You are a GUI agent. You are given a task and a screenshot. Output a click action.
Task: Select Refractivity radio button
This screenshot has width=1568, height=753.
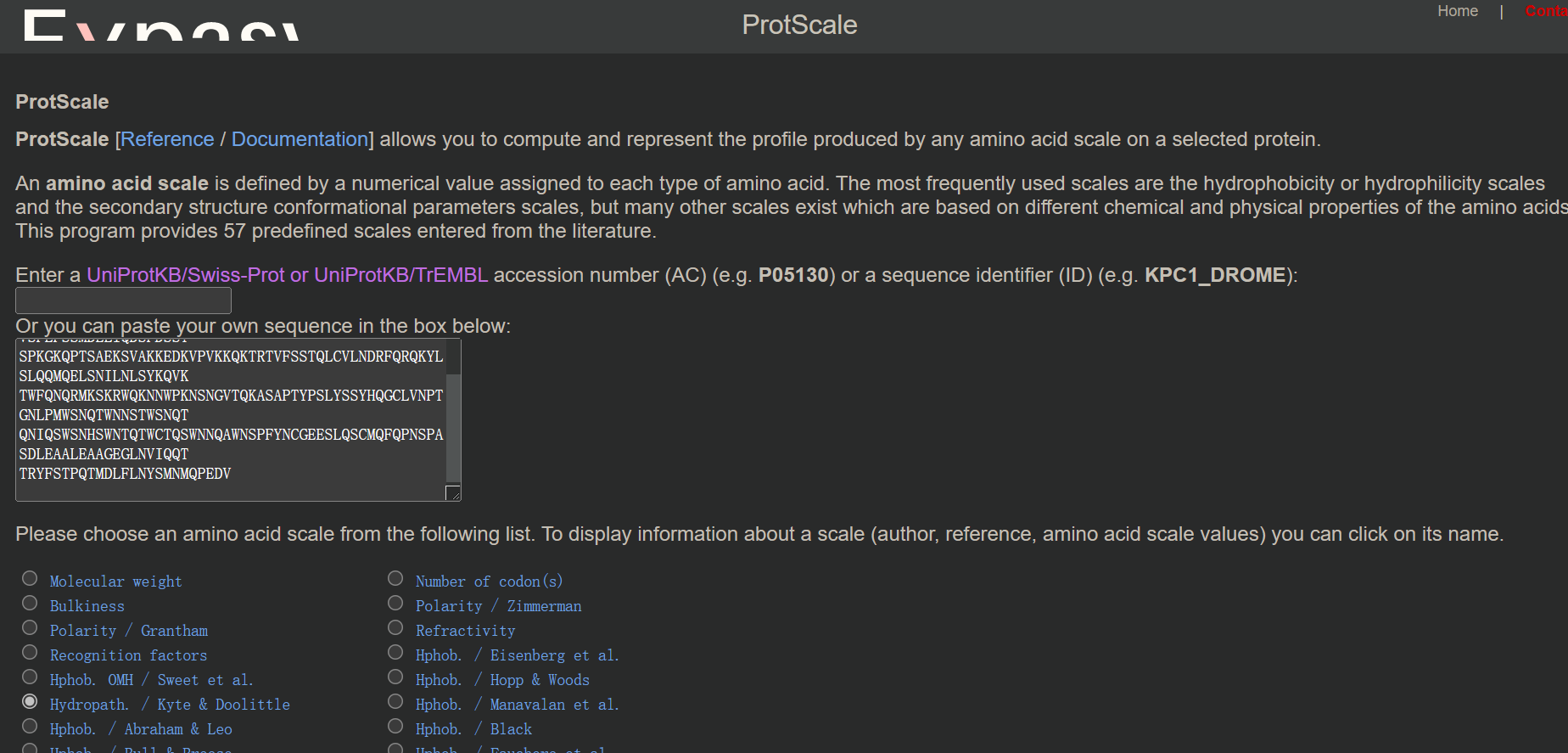coord(395,627)
